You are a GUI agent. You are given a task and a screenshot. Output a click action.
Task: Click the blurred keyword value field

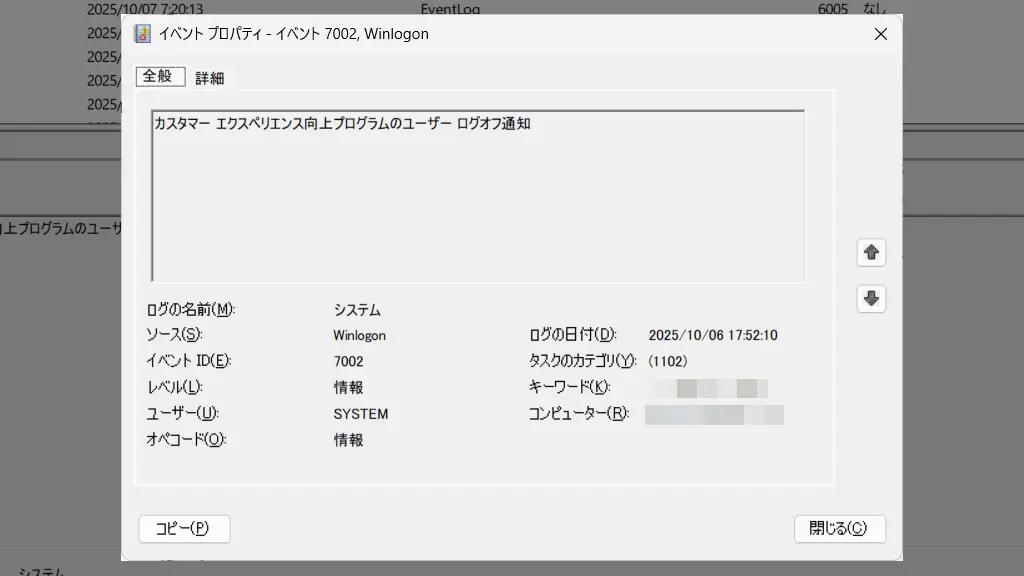(708, 388)
